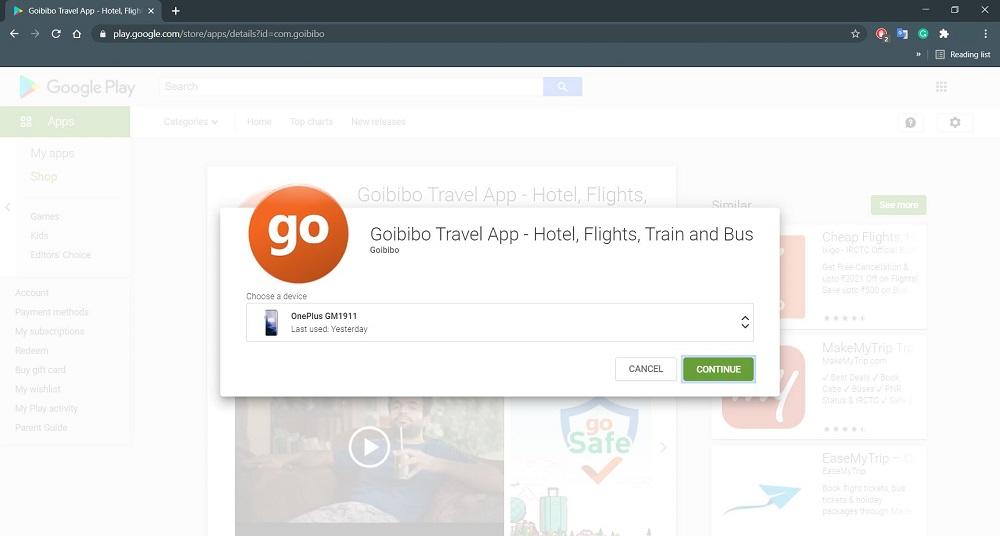The image size is (1000, 536).
Task: Click the green CONTINUE button
Action: point(718,369)
